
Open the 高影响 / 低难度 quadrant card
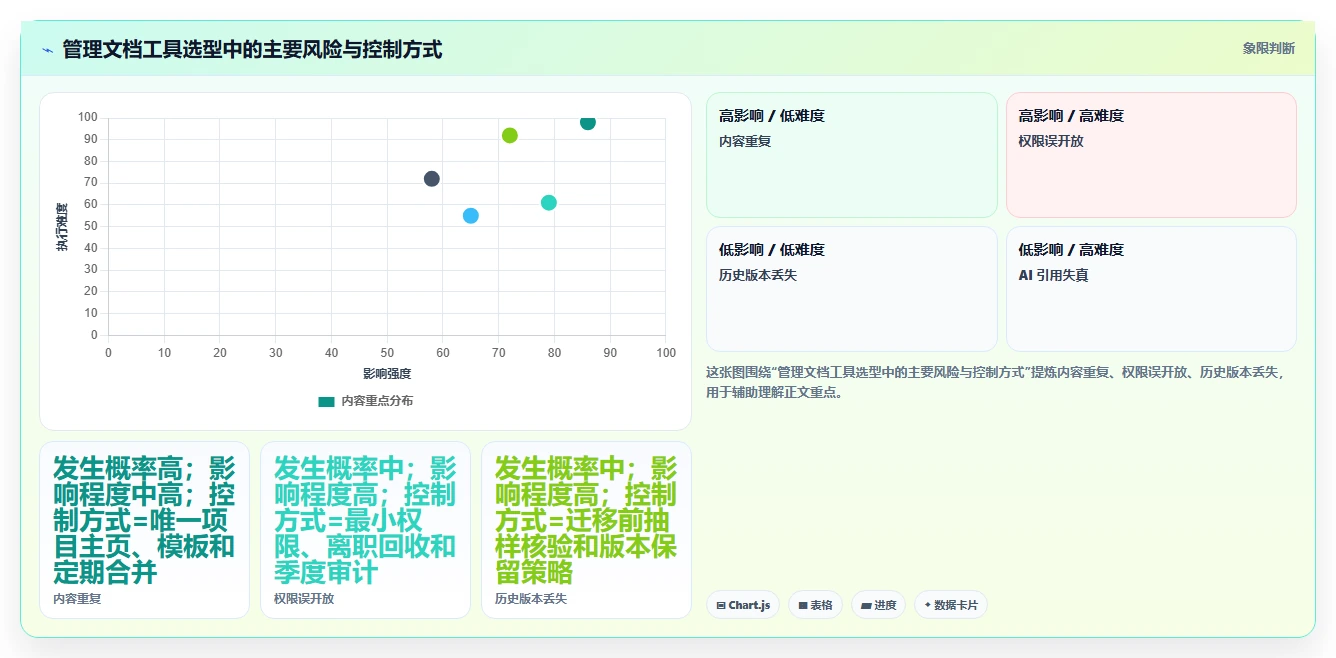pos(852,155)
